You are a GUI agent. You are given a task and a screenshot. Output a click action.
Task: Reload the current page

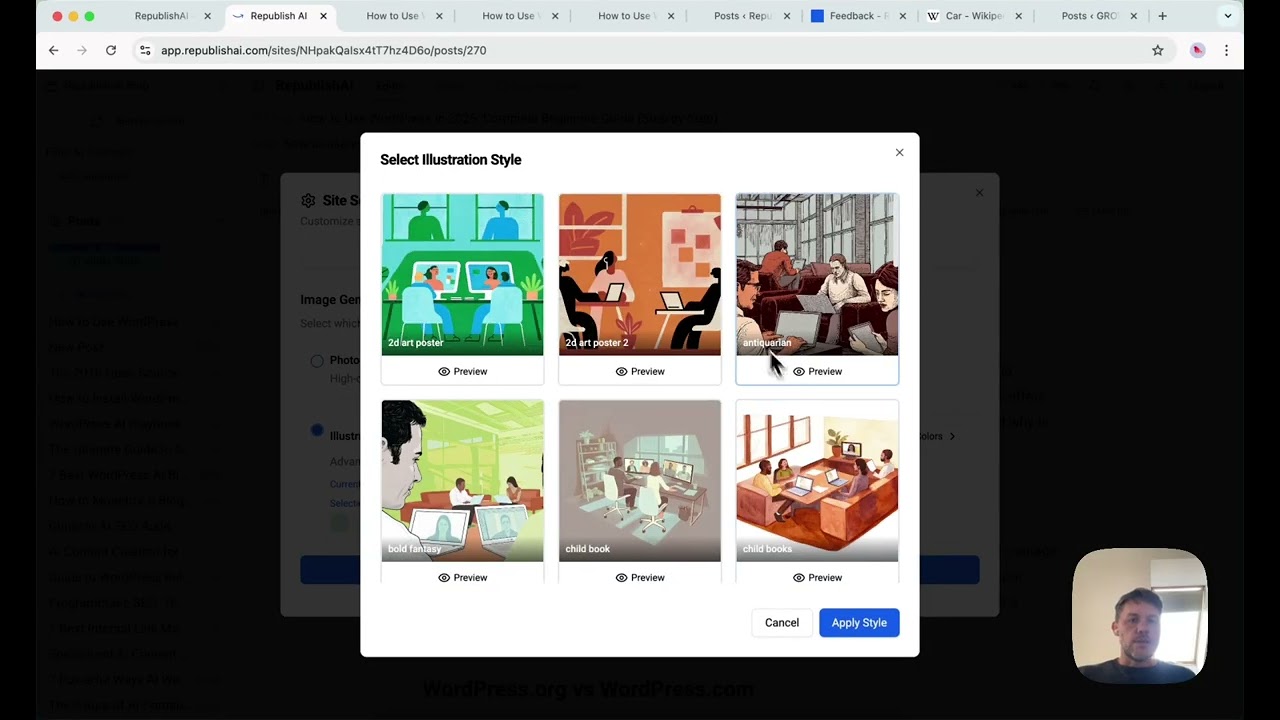(x=111, y=50)
